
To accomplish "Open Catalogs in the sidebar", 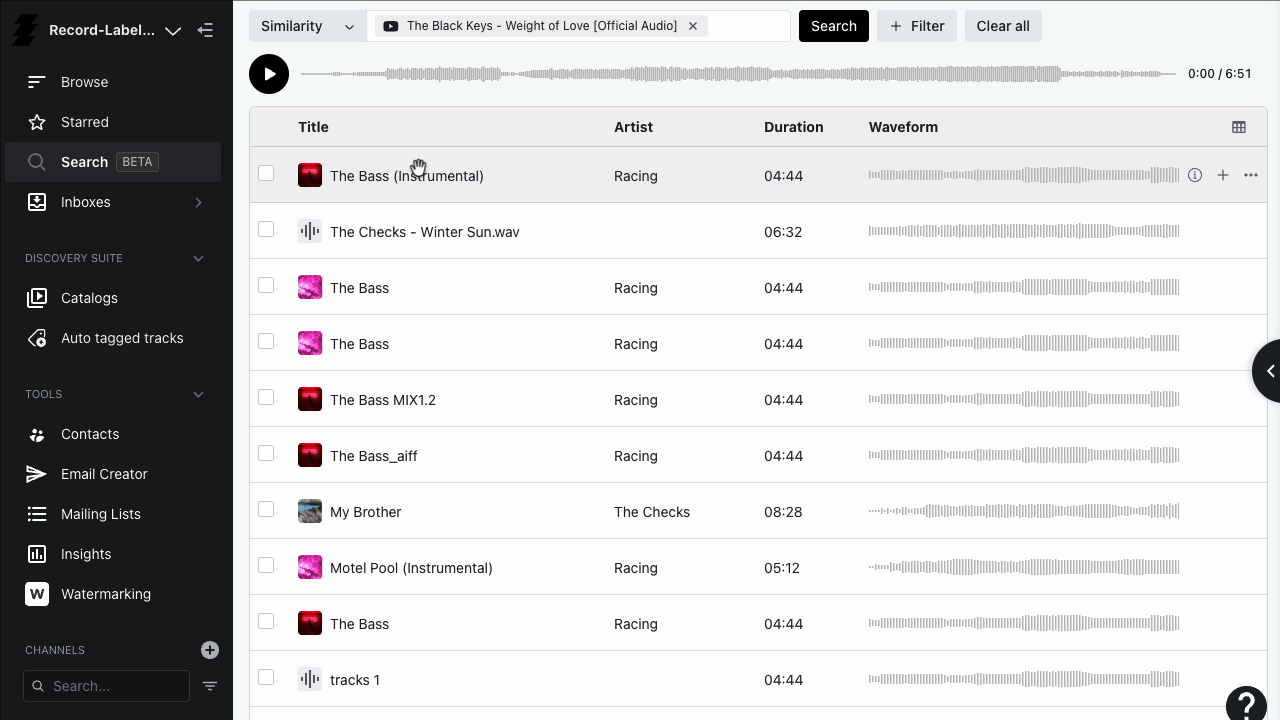I will pyautogui.click(x=113, y=298).
